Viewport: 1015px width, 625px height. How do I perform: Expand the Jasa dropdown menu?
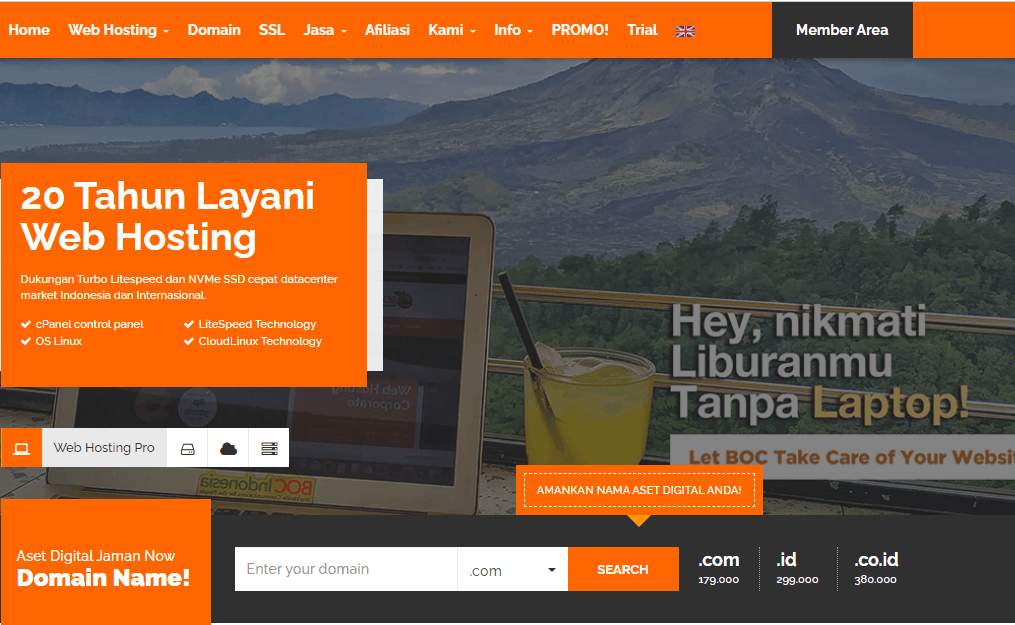click(324, 30)
